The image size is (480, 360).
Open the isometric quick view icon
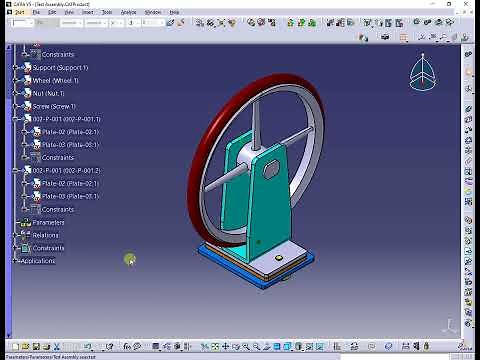coord(287,347)
